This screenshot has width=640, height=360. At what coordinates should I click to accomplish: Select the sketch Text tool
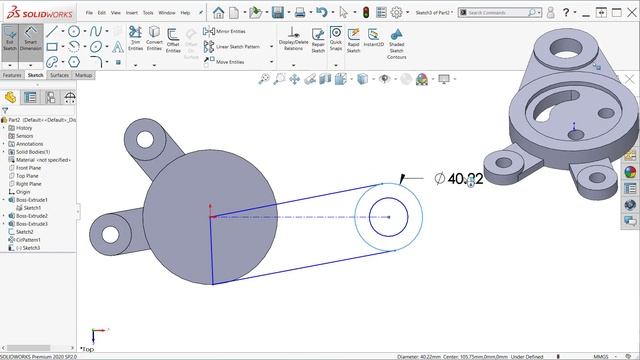pos(118,47)
